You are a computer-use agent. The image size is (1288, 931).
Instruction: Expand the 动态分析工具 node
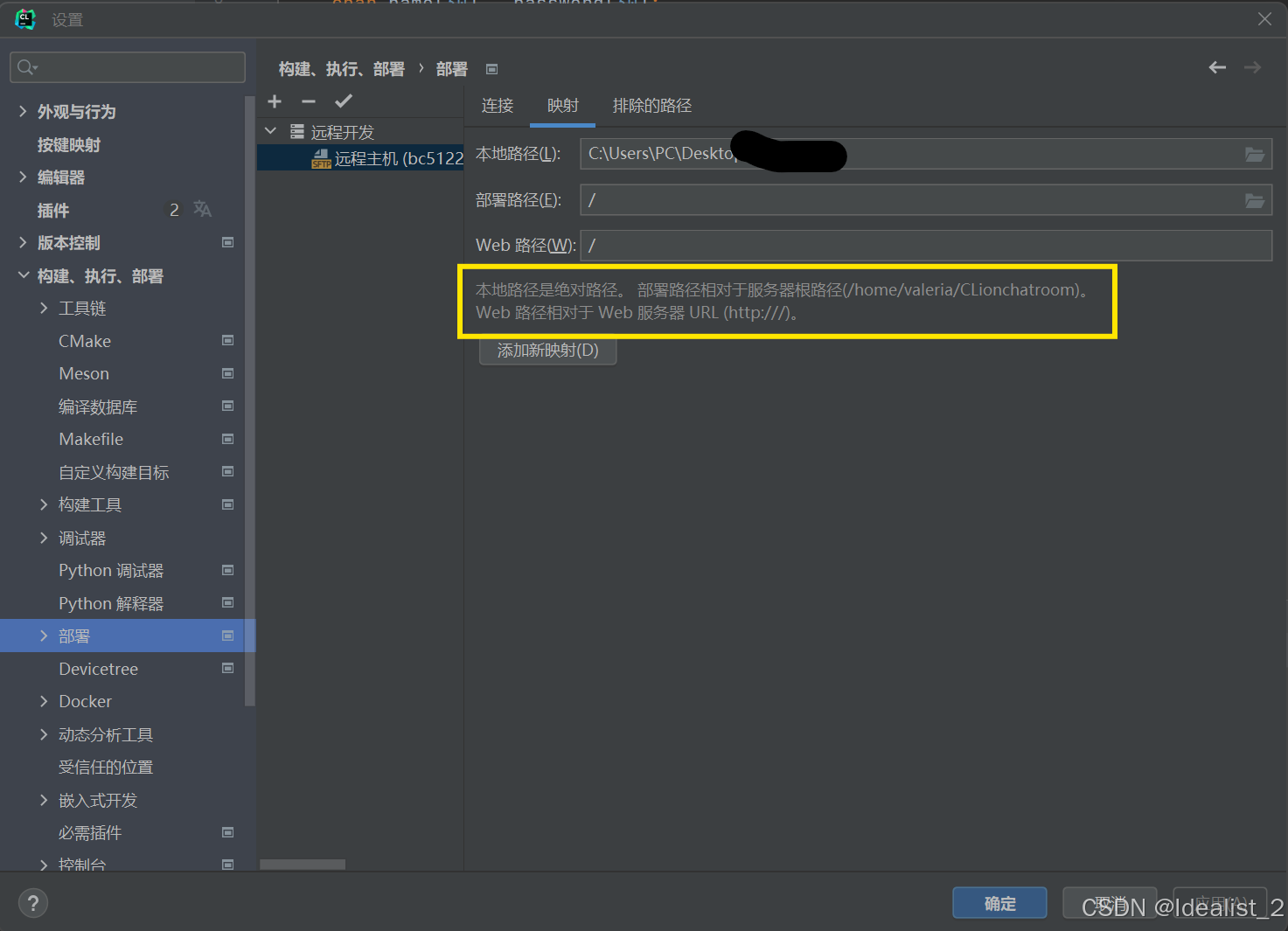pyautogui.click(x=44, y=734)
